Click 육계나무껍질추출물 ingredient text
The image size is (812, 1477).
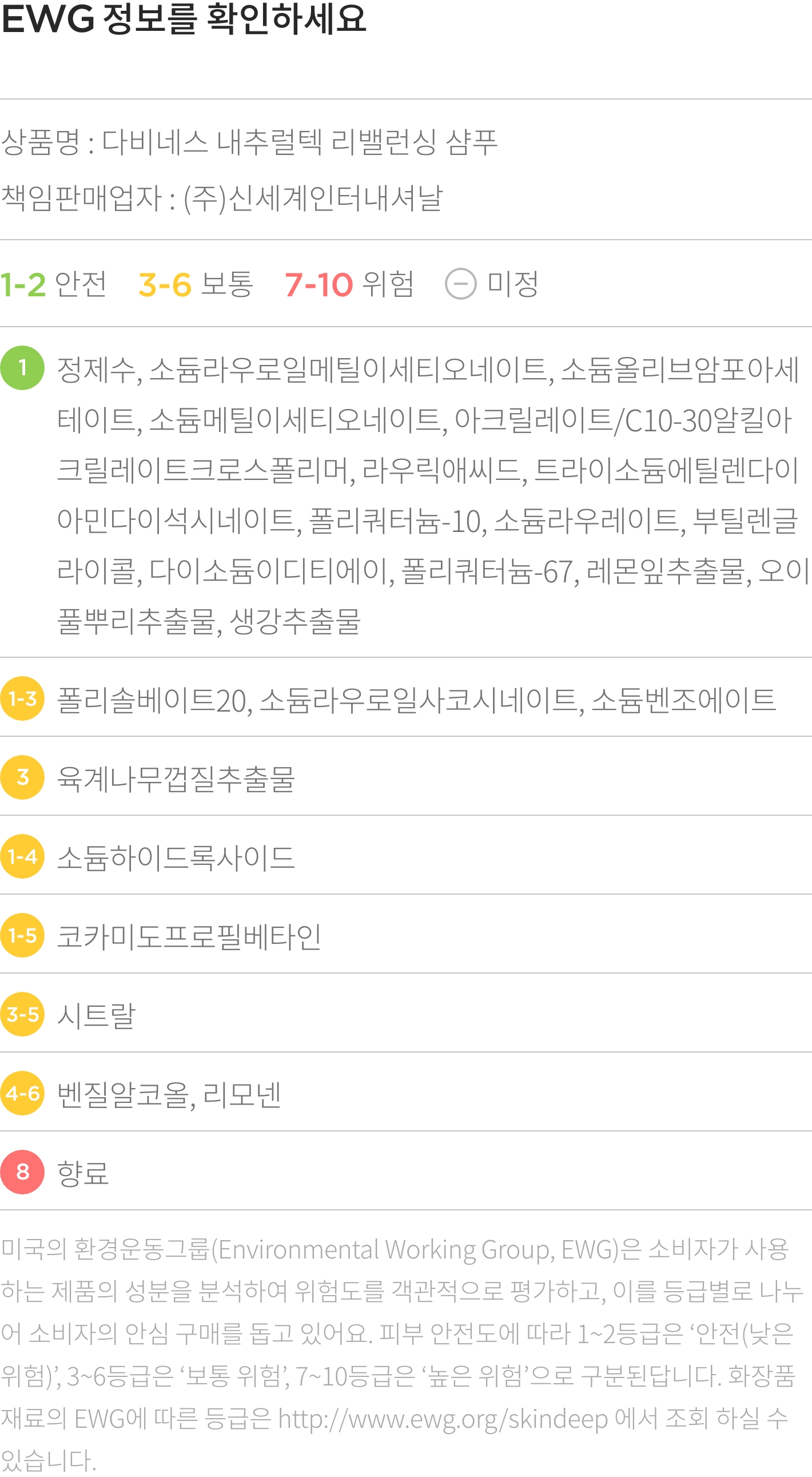click(x=176, y=779)
